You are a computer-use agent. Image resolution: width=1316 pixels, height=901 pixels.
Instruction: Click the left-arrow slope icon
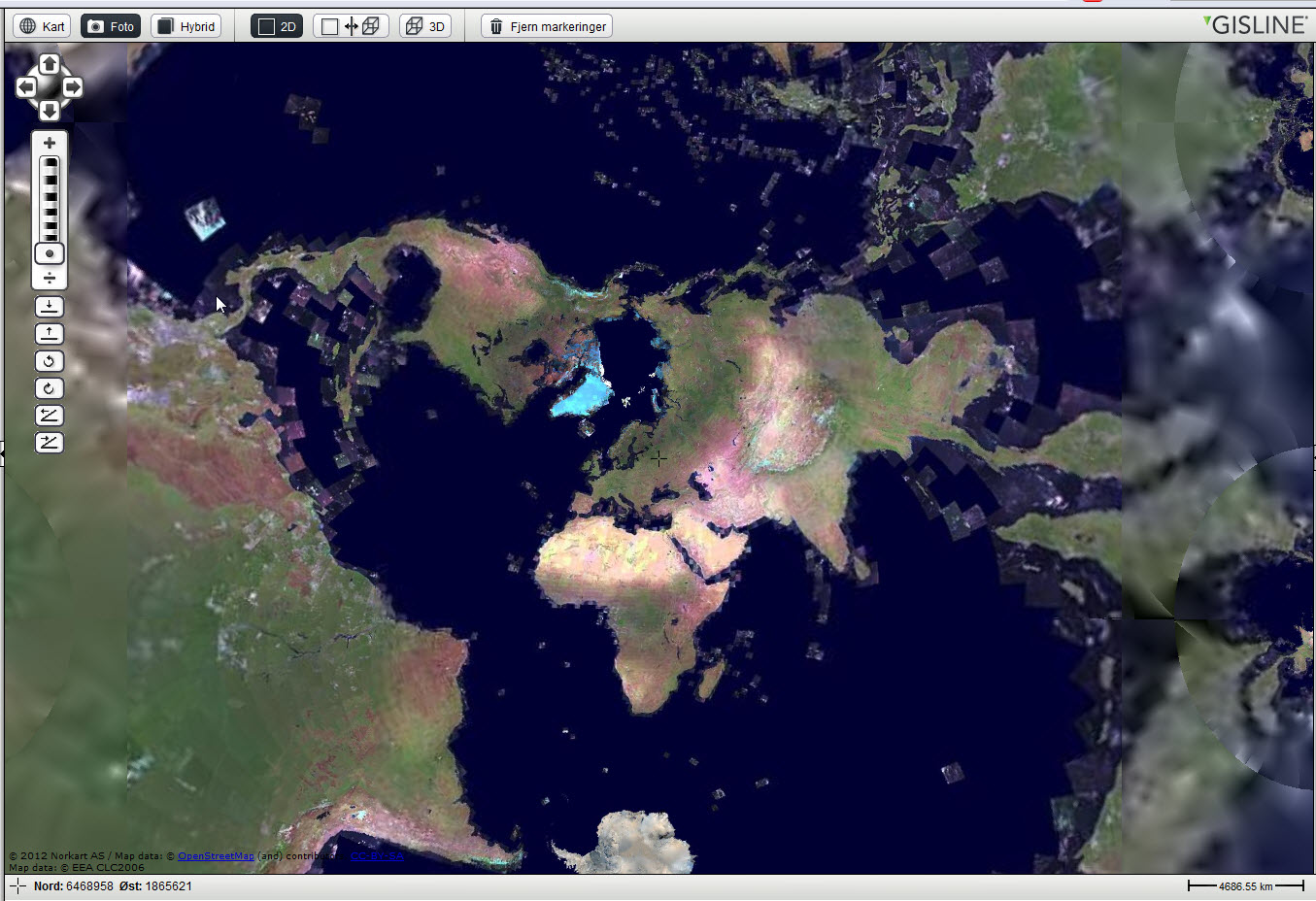pos(50,416)
